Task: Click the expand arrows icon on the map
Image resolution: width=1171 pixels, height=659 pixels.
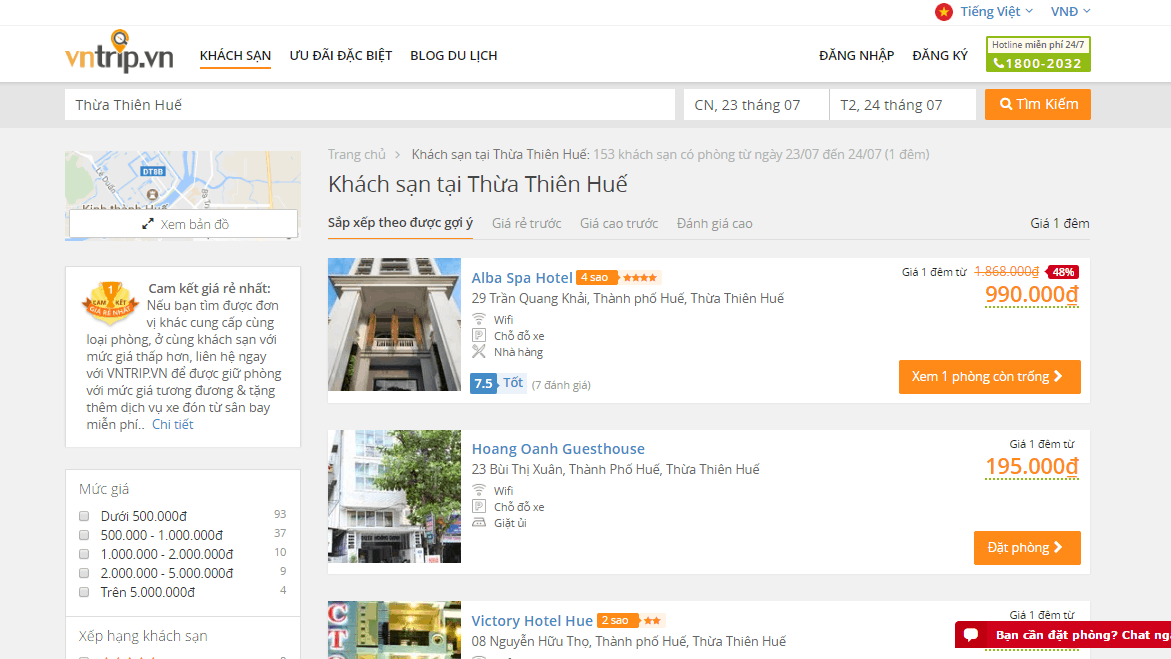Action: (x=148, y=224)
